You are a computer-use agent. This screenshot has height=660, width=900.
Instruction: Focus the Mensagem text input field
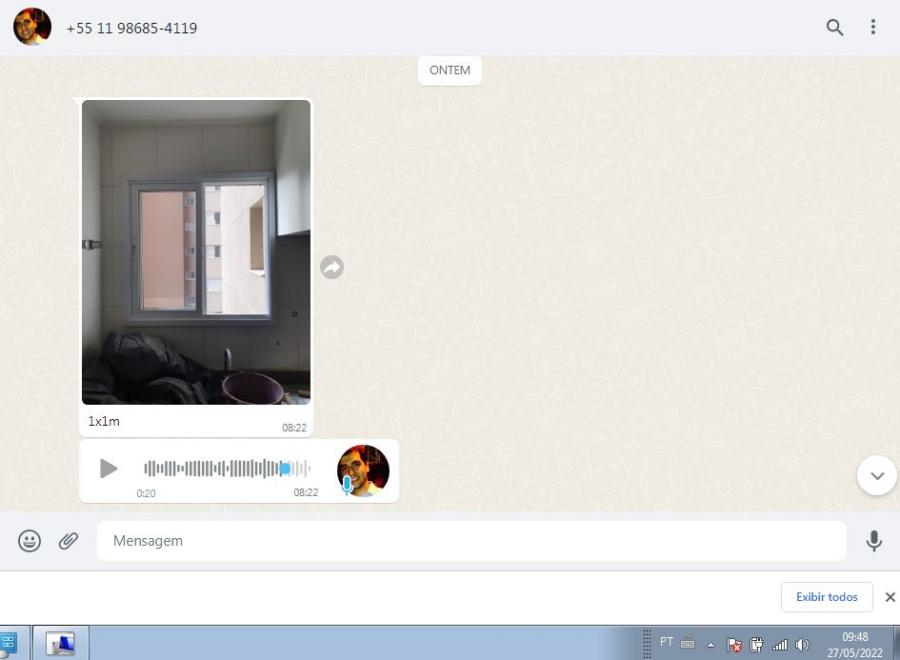tap(472, 541)
